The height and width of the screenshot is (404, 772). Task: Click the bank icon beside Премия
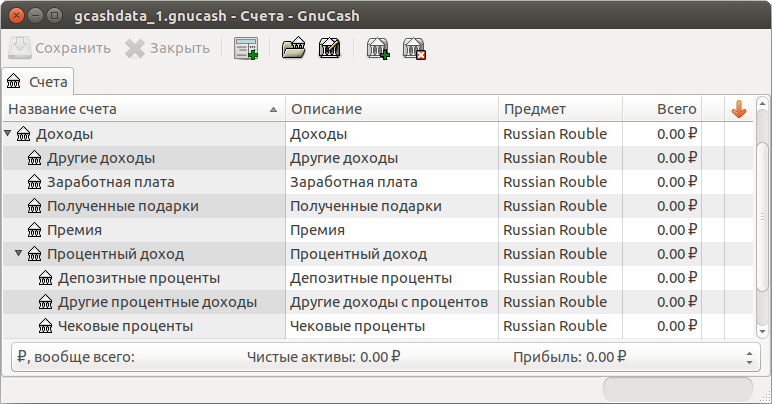point(34,230)
